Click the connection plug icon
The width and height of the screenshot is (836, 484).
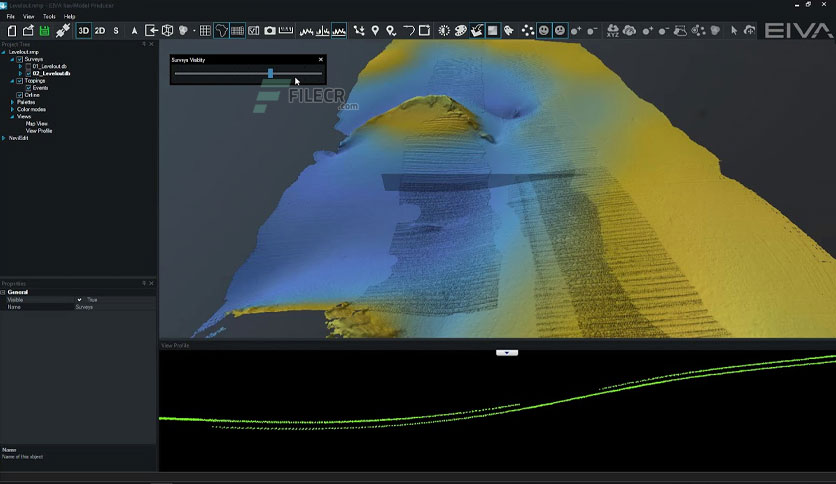pyautogui.click(x=62, y=31)
